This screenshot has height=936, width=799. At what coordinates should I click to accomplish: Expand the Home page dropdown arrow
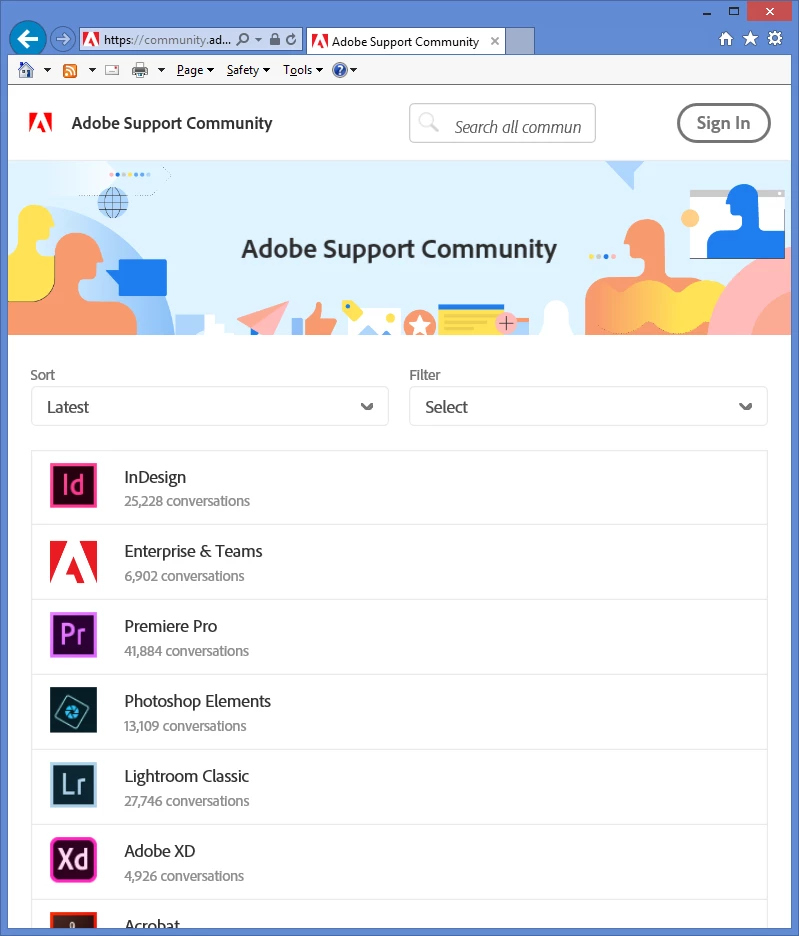tap(47, 70)
